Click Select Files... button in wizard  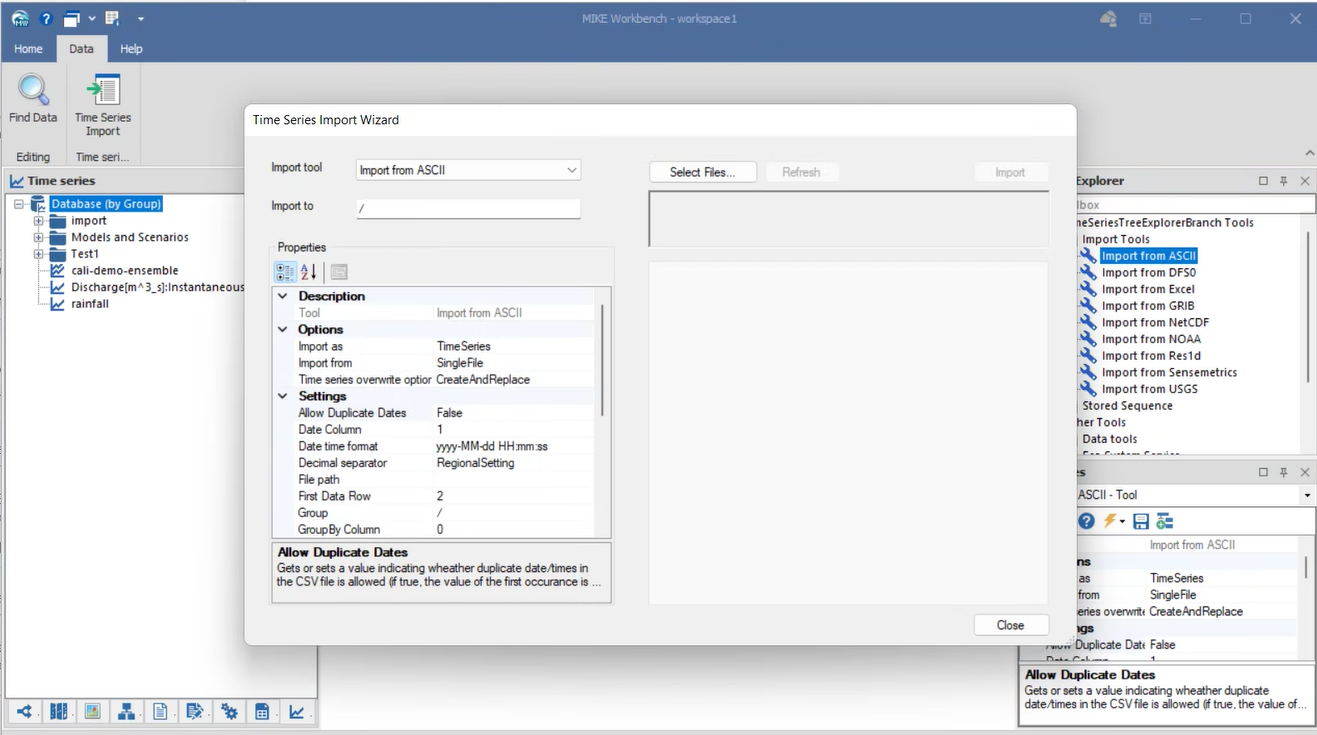tap(703, 172)
